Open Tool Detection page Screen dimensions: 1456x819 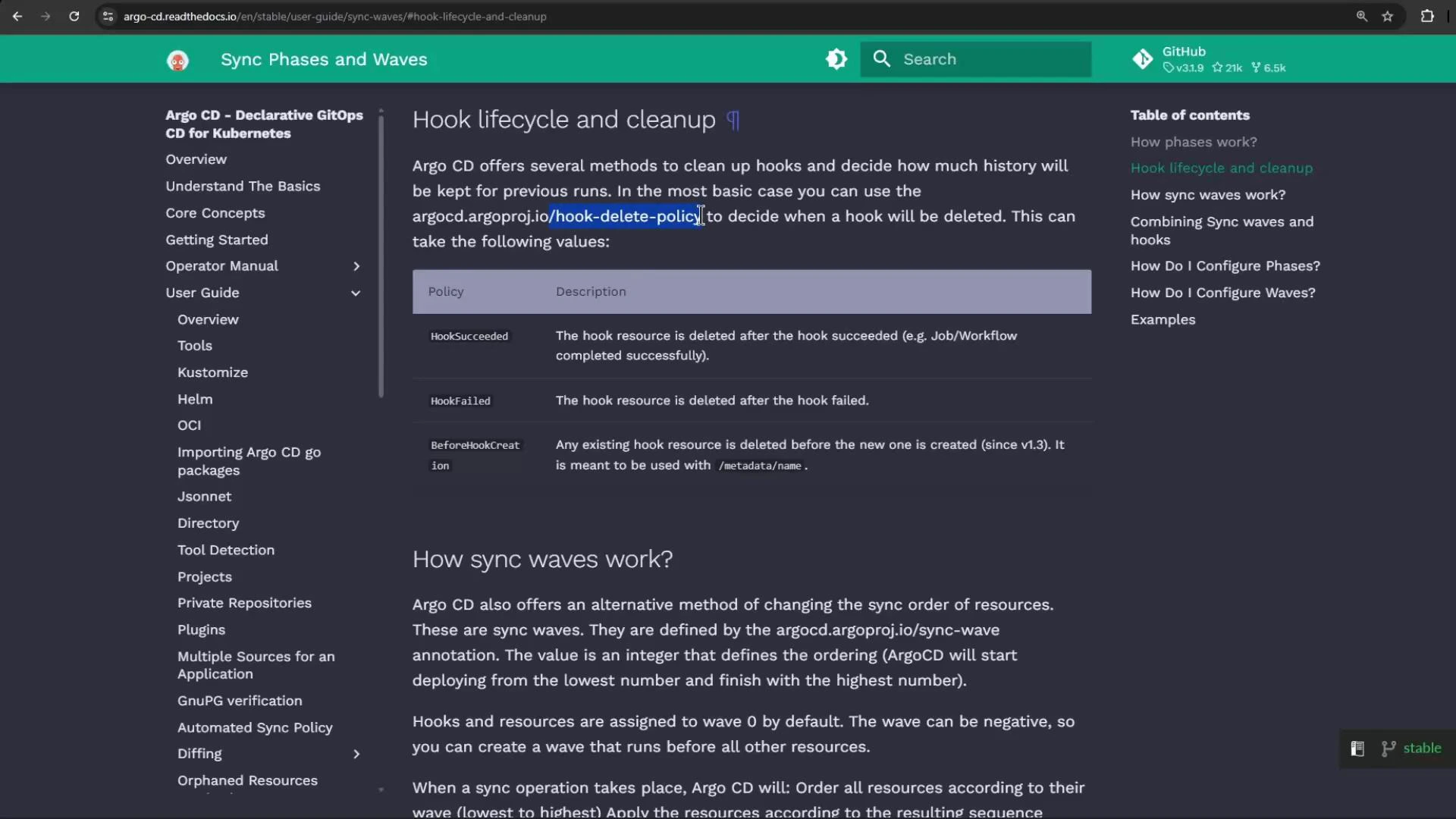[x=226, y=550]
